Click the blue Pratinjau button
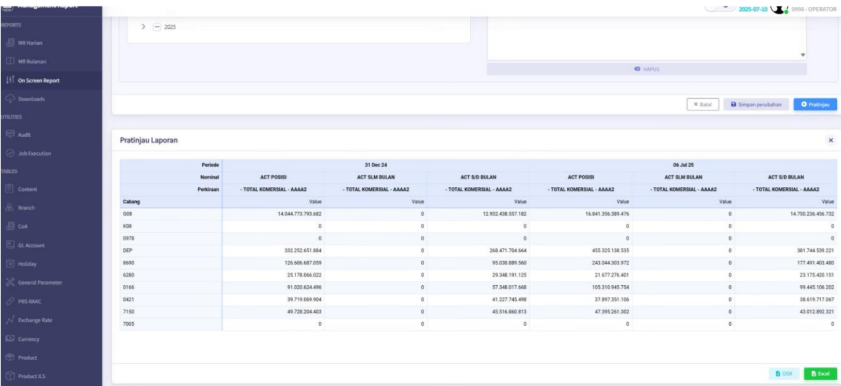The width and height of the screenshot is (841, 386). tap(815, 105)
